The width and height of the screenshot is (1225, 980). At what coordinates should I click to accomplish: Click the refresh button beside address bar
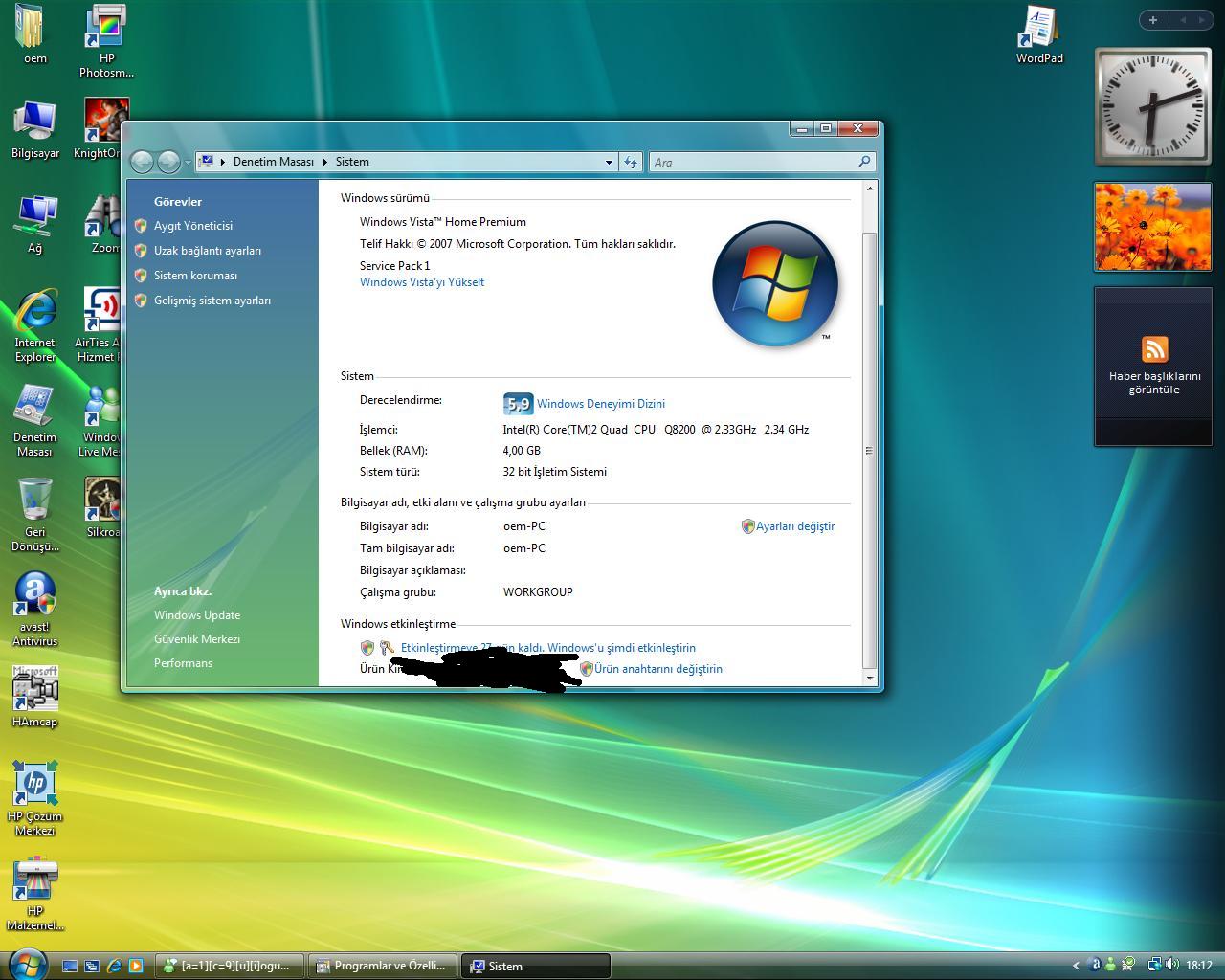point(631,162)
